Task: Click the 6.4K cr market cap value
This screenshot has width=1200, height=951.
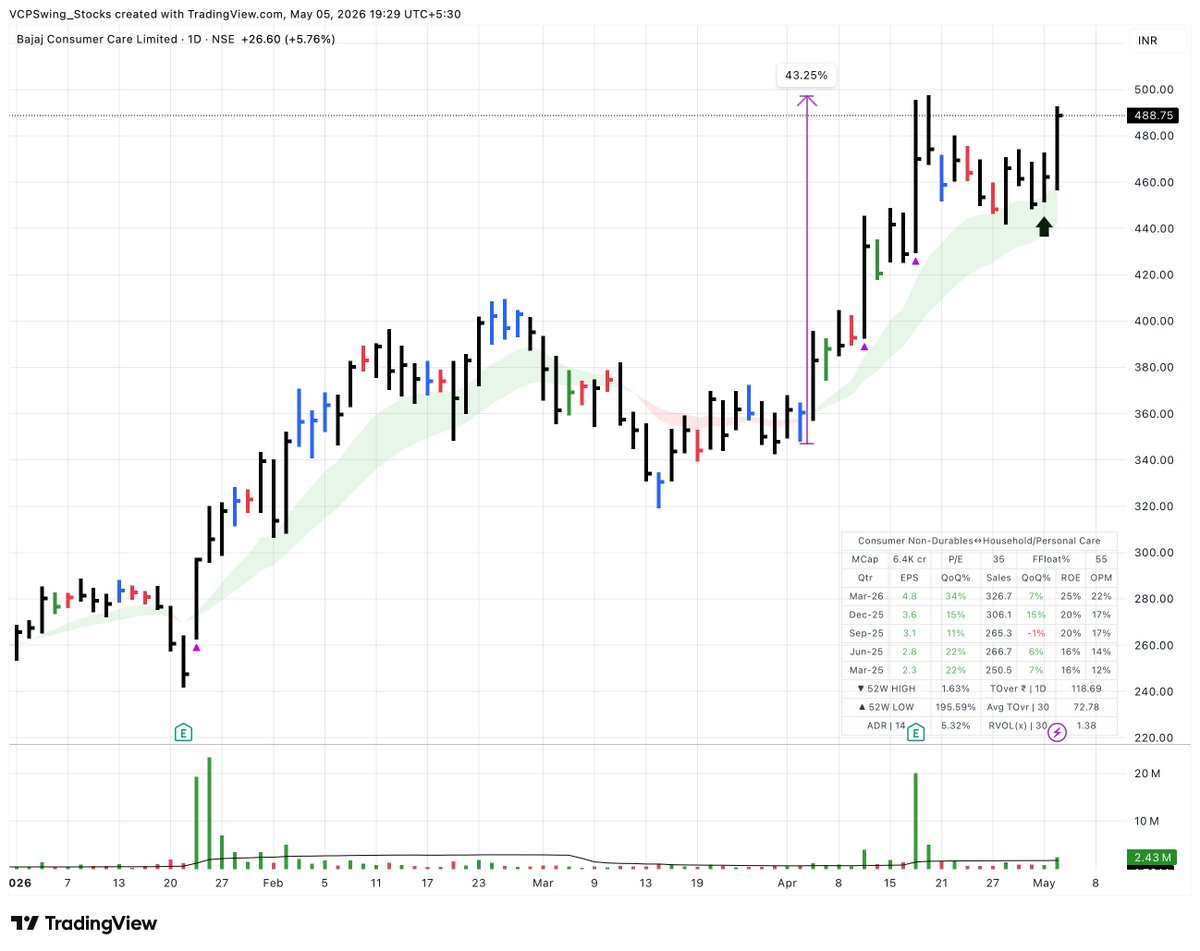Action: coord(910,559)
